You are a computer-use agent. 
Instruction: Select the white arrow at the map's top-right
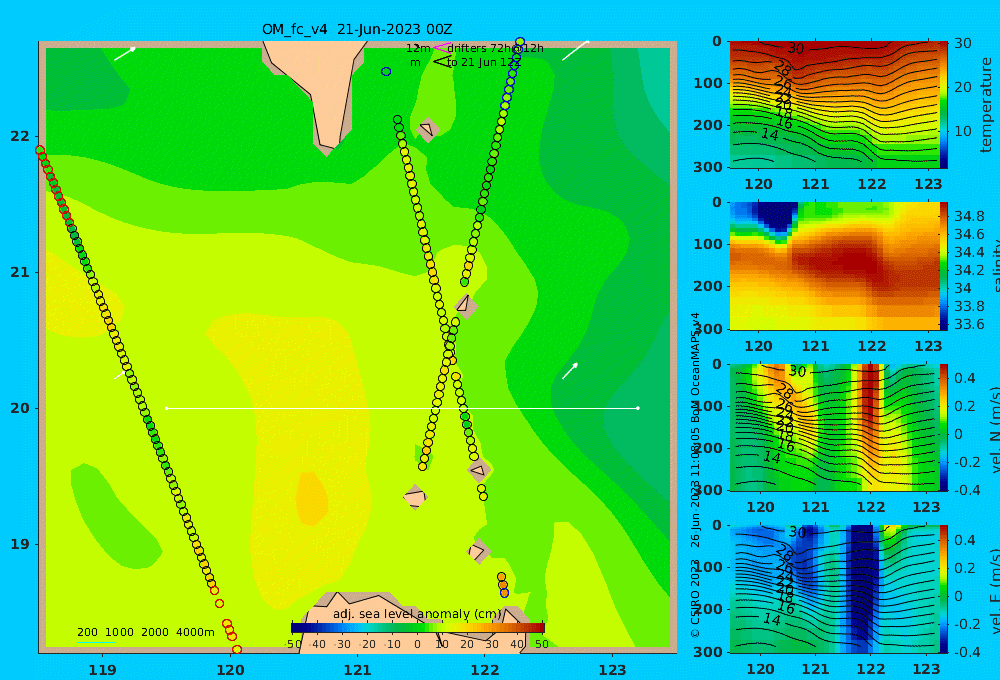[x=575, y=50]
